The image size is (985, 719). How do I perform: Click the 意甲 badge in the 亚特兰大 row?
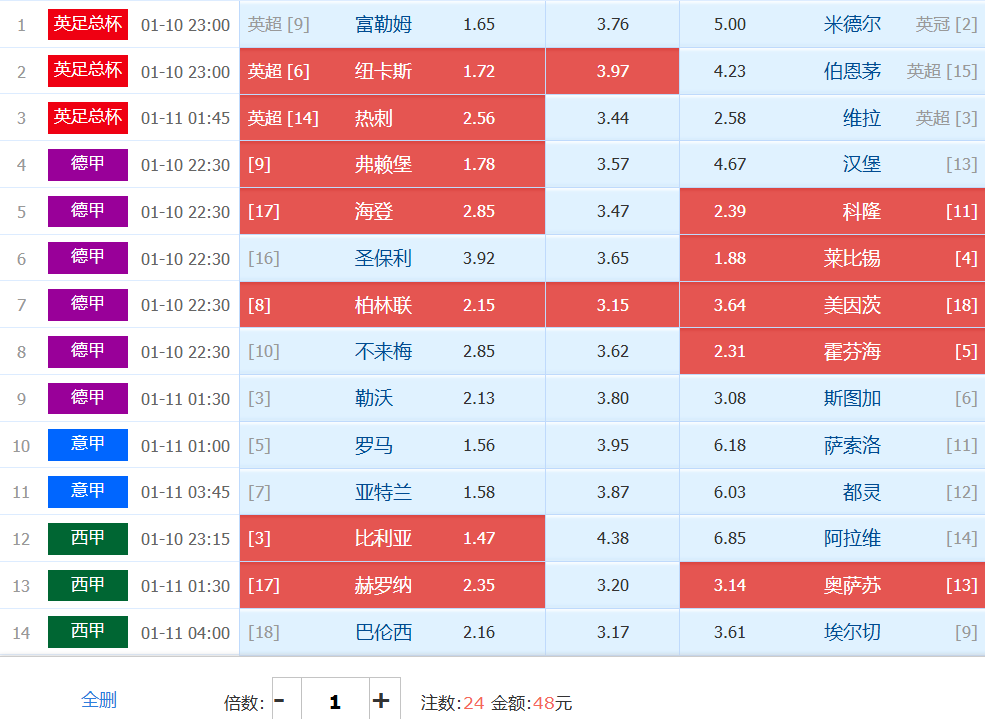tap(88, 492)
